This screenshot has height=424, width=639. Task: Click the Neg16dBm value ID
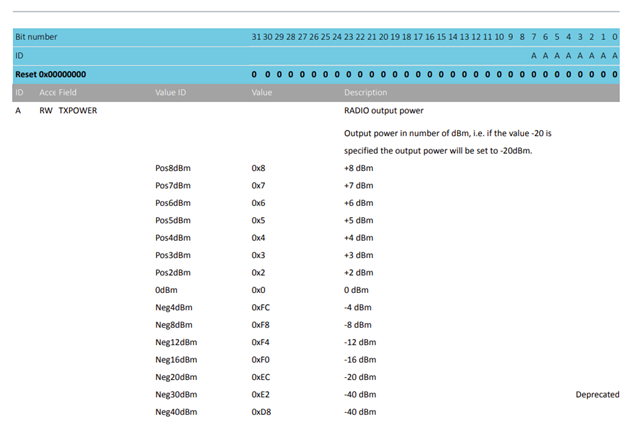point(175,359)
